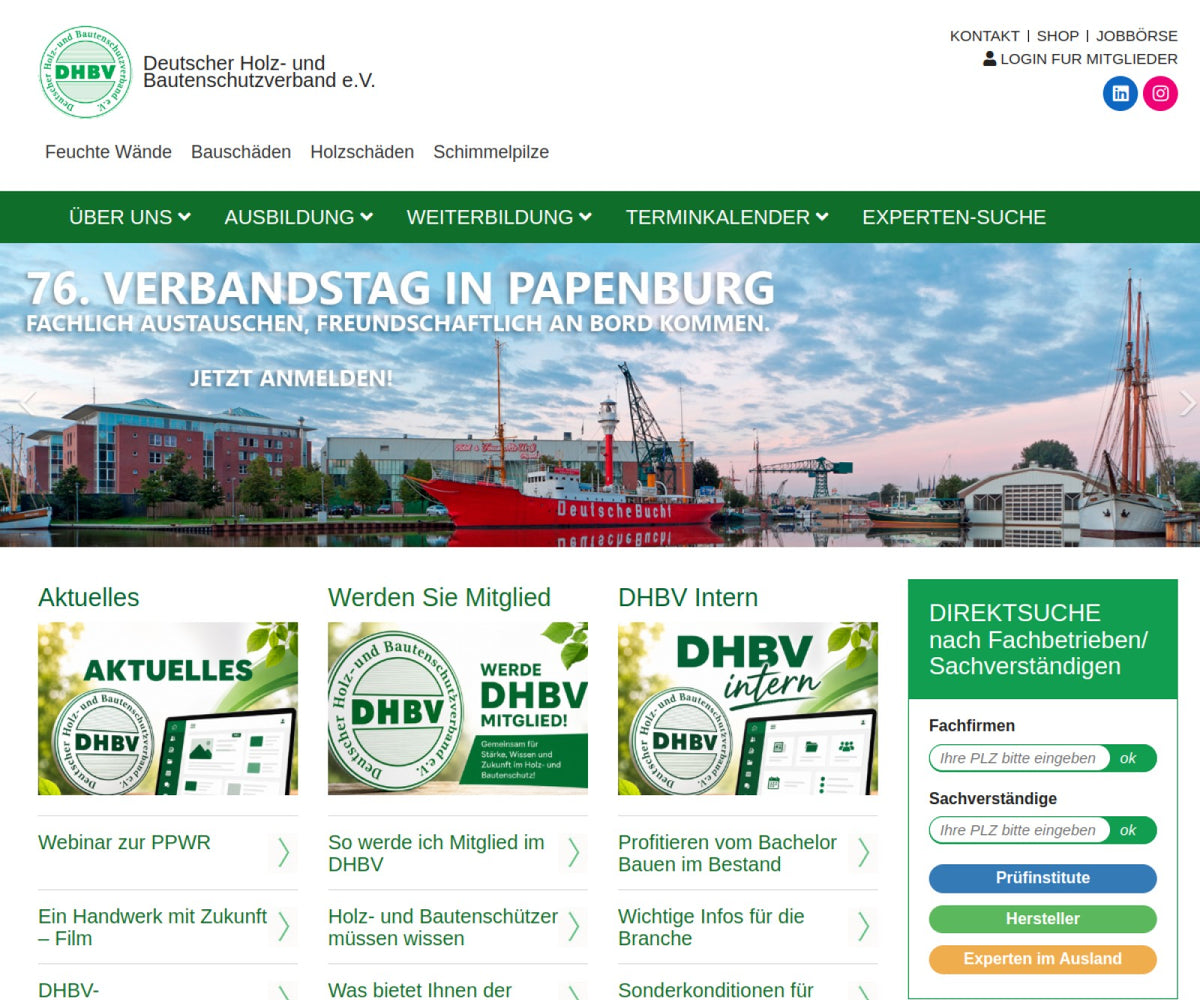Click arrow beside Holz- und Bautenschützer müssen wissen

point(573,926)
